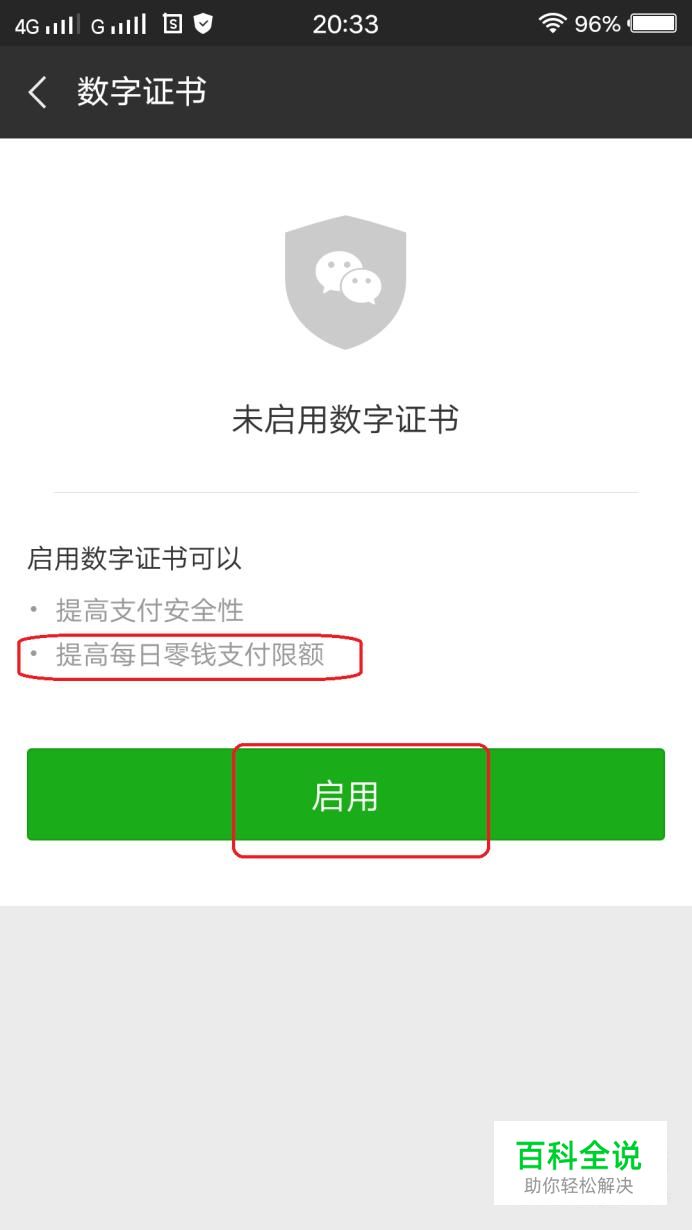Tap the 助你轻松解决 caption text
Image resolution: width=692 pixels, height=1230 pixels.
579,1187
